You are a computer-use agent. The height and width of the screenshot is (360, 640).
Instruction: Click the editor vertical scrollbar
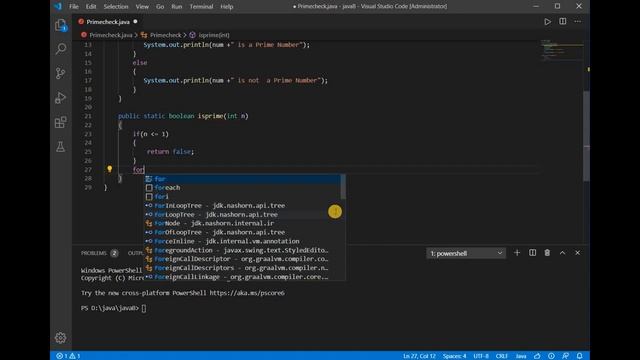pos(587,136)
